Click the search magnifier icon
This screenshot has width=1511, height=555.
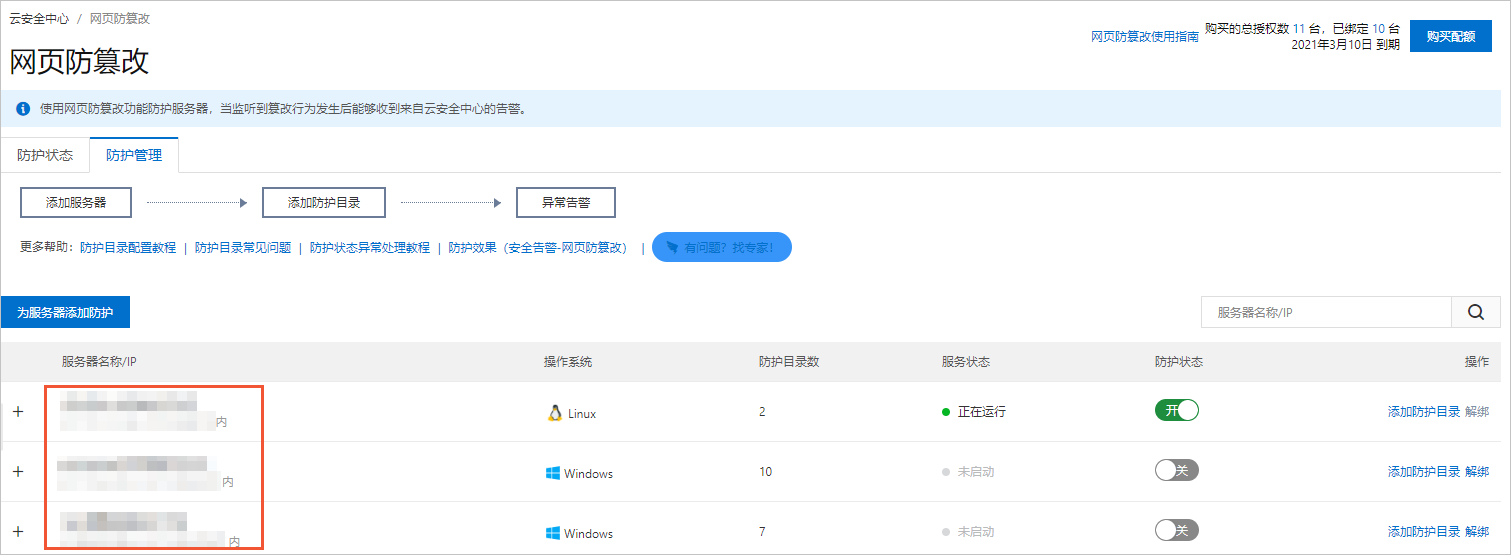pyautogui.click(x=1476, y=312)
